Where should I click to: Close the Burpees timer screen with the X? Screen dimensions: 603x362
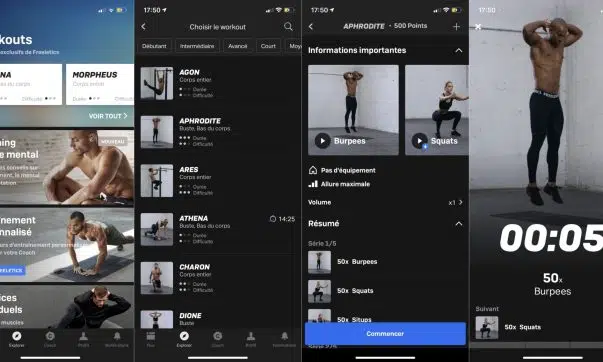[478, 27]
